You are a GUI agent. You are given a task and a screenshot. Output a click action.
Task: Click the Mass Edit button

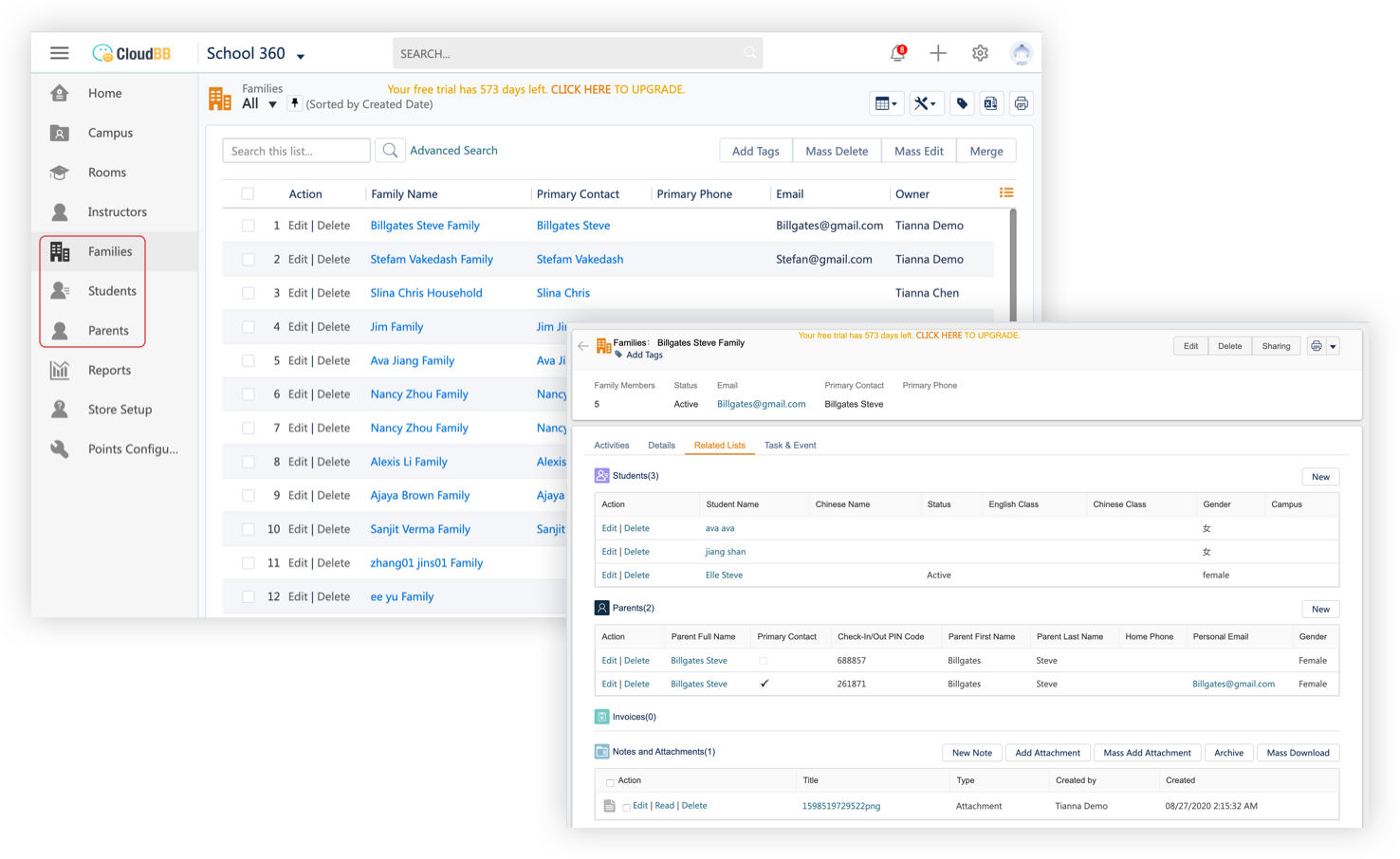tap(918, 151)
